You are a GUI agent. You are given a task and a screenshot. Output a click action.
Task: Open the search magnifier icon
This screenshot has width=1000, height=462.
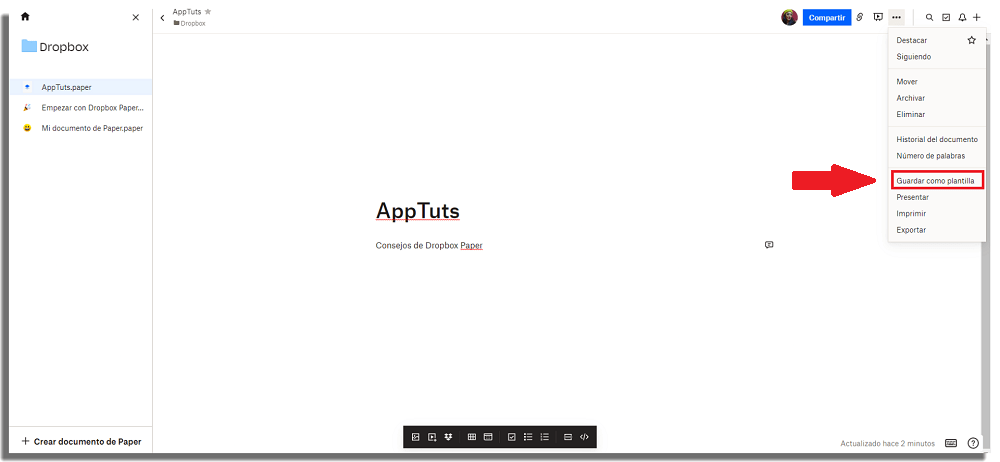929,18
